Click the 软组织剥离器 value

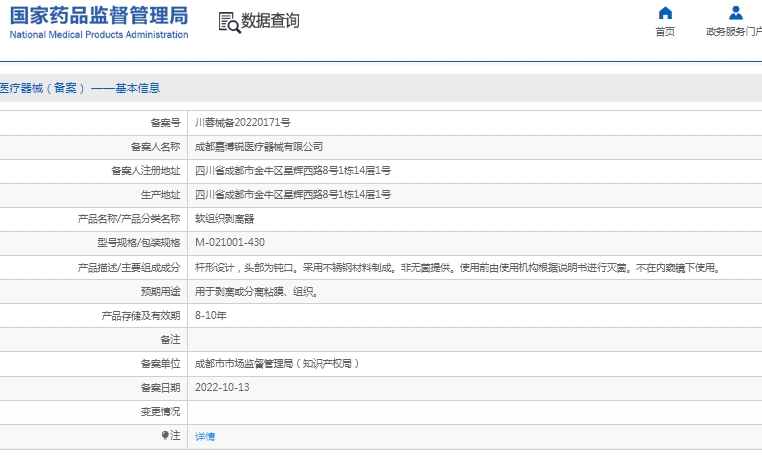point(224,219)
